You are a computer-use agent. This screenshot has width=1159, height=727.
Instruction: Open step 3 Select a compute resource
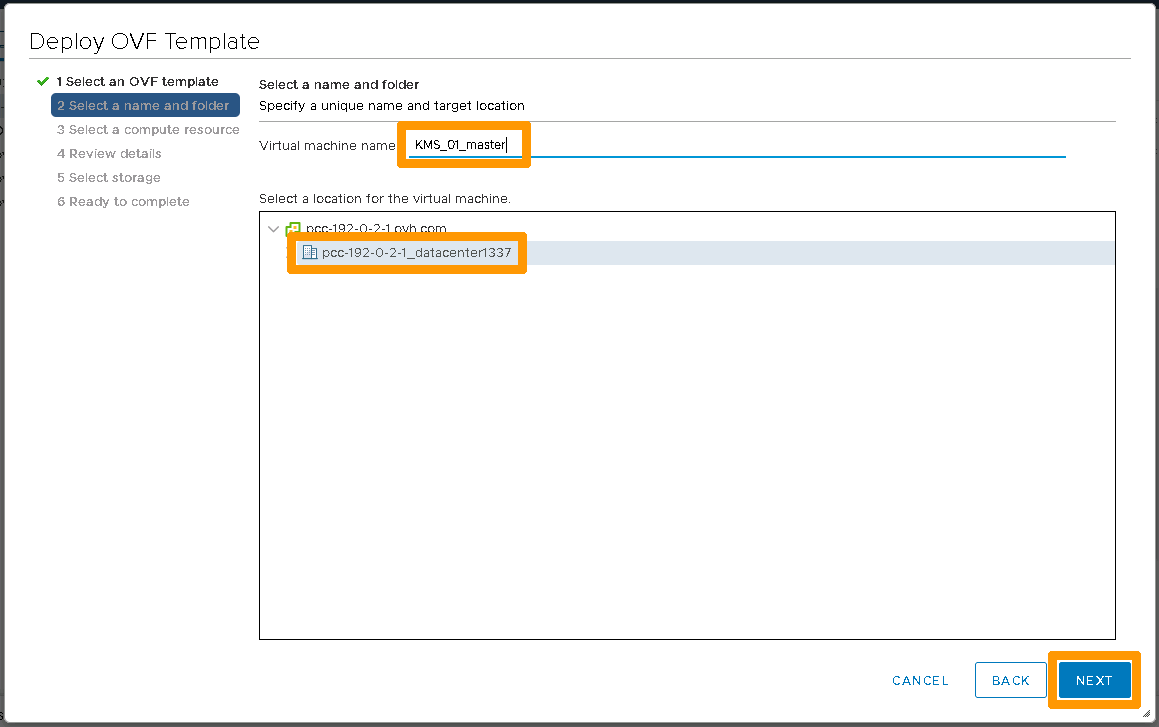[x=148, y=129]
